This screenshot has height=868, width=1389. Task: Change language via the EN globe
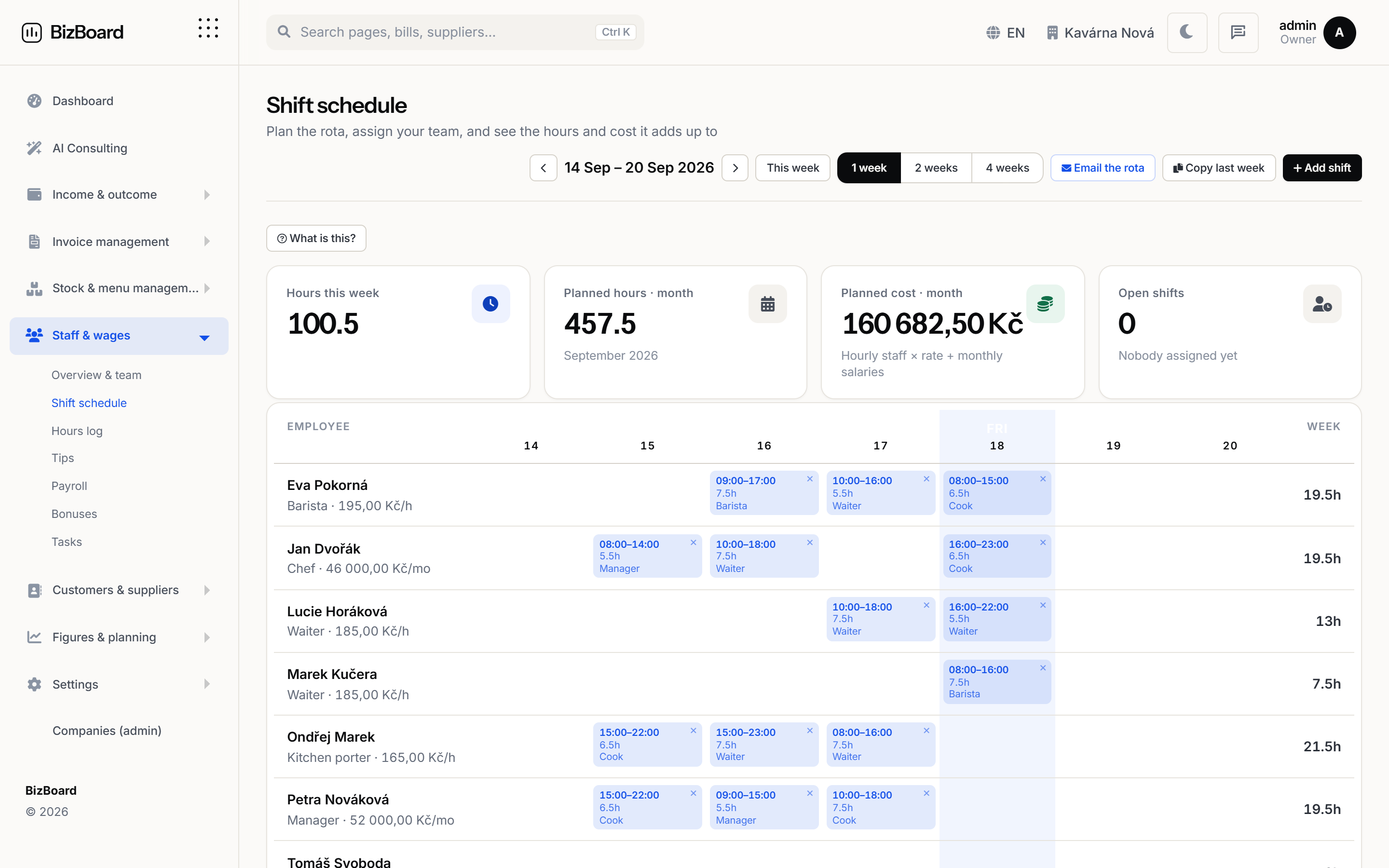[x=1006, y=33]
